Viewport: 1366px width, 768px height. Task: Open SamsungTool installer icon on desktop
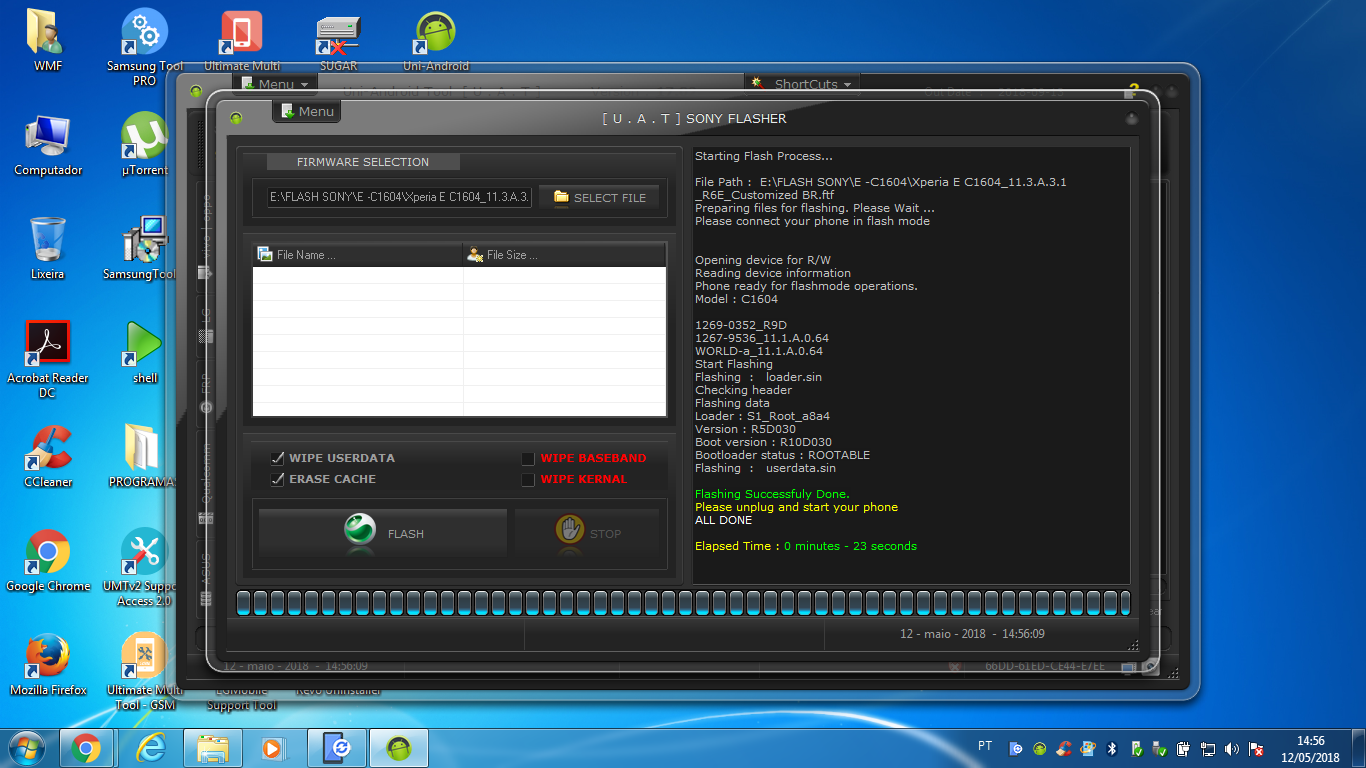point(145,248)
